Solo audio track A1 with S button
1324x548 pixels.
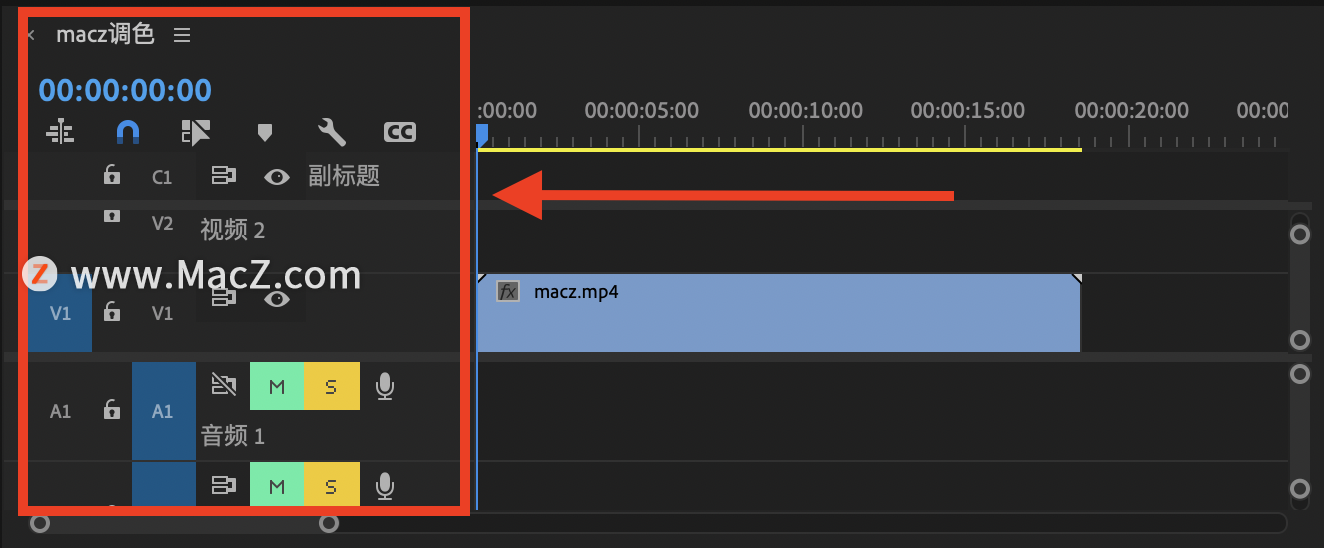[331, 386]
